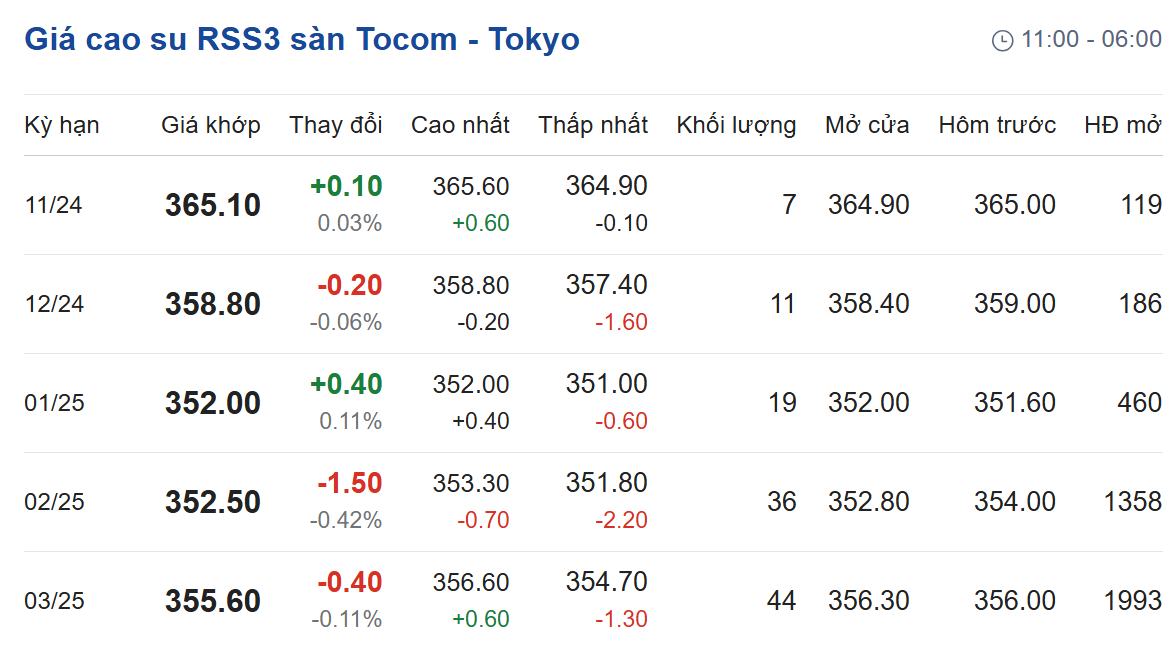The width and height of the screenshot is (1175, 649).
Task: Click the 11:00 - 06:00 trading hours text
Action: [1091, 39]
